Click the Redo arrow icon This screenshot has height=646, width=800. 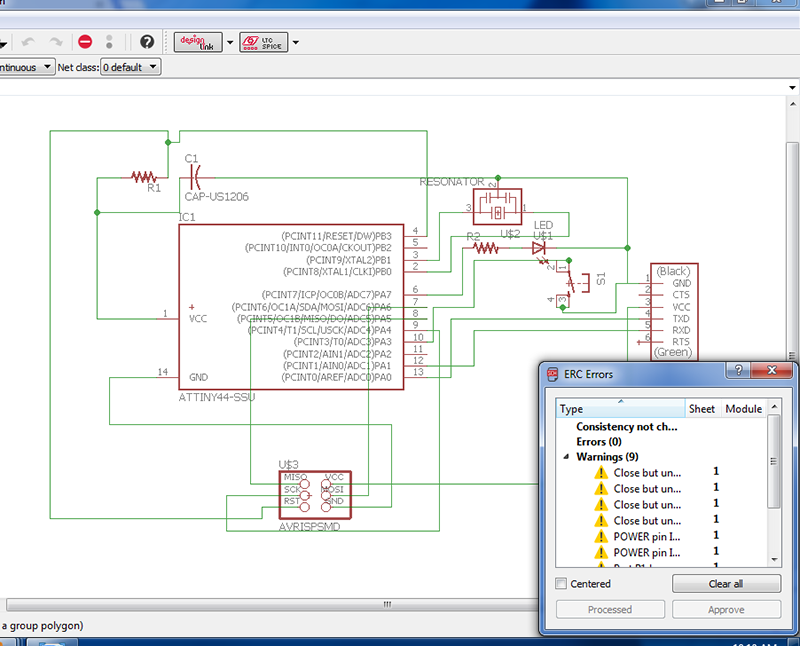[56, 42]
